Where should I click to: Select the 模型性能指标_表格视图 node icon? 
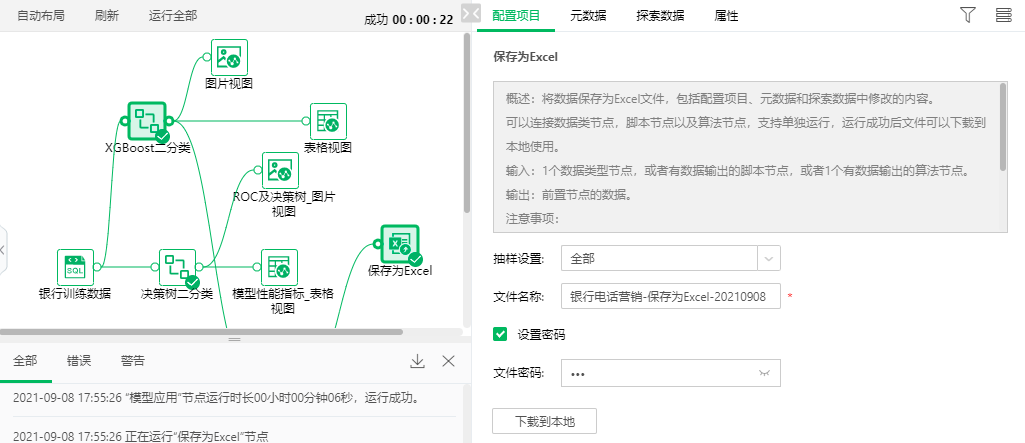coord(279,267)
